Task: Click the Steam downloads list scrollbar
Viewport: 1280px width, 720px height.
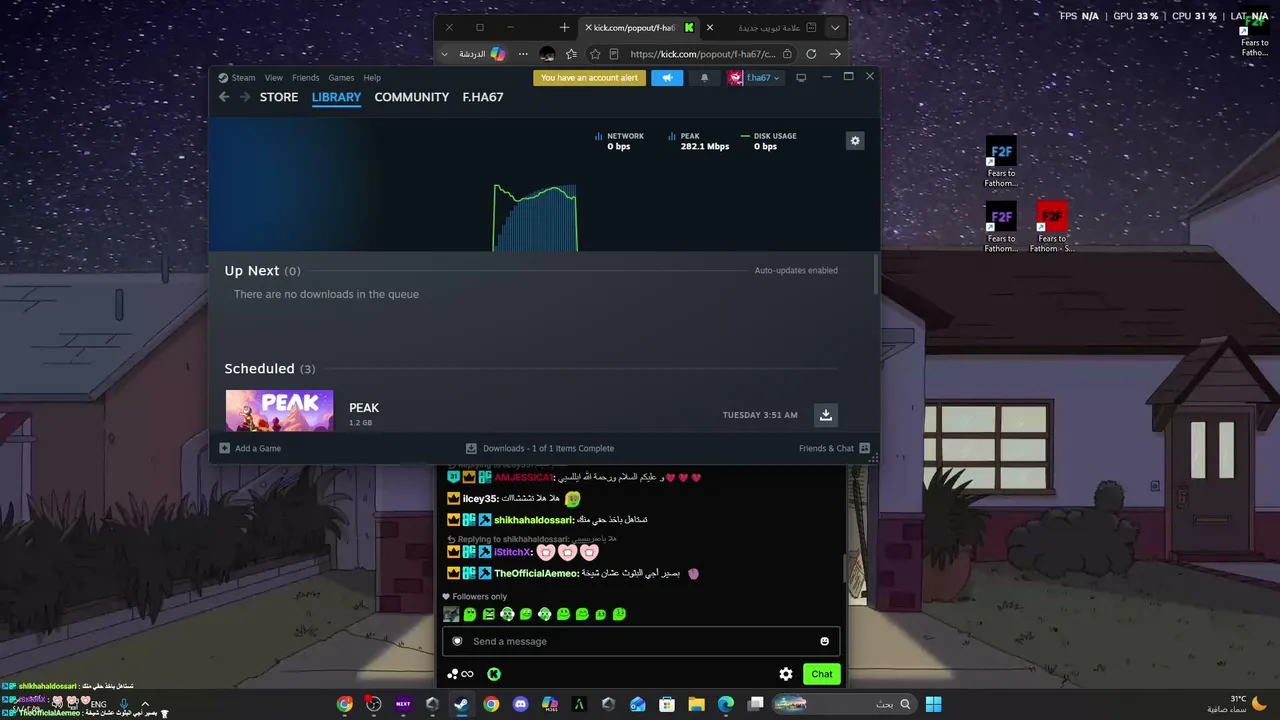Action: (876, 274)
